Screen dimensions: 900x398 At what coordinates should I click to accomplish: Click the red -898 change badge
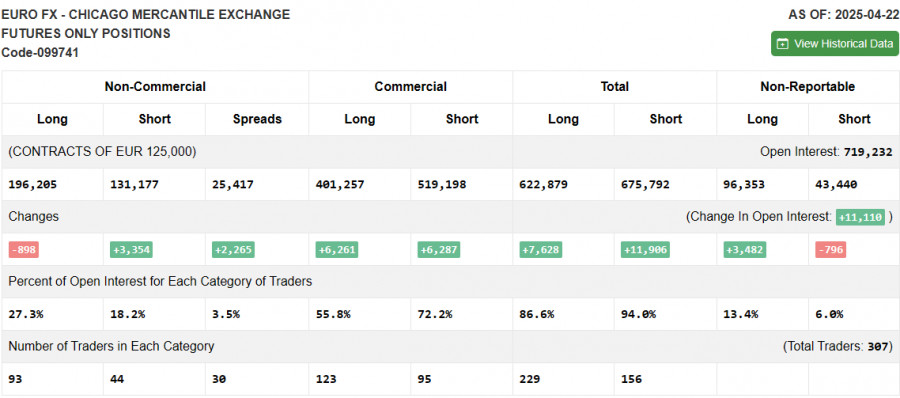24,250
